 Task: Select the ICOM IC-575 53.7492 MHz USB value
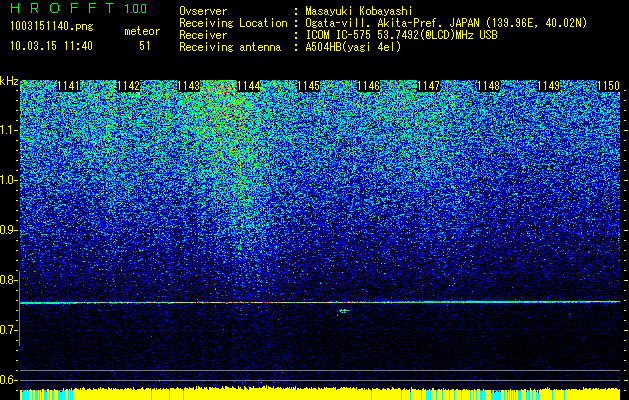tap(401, 35)
